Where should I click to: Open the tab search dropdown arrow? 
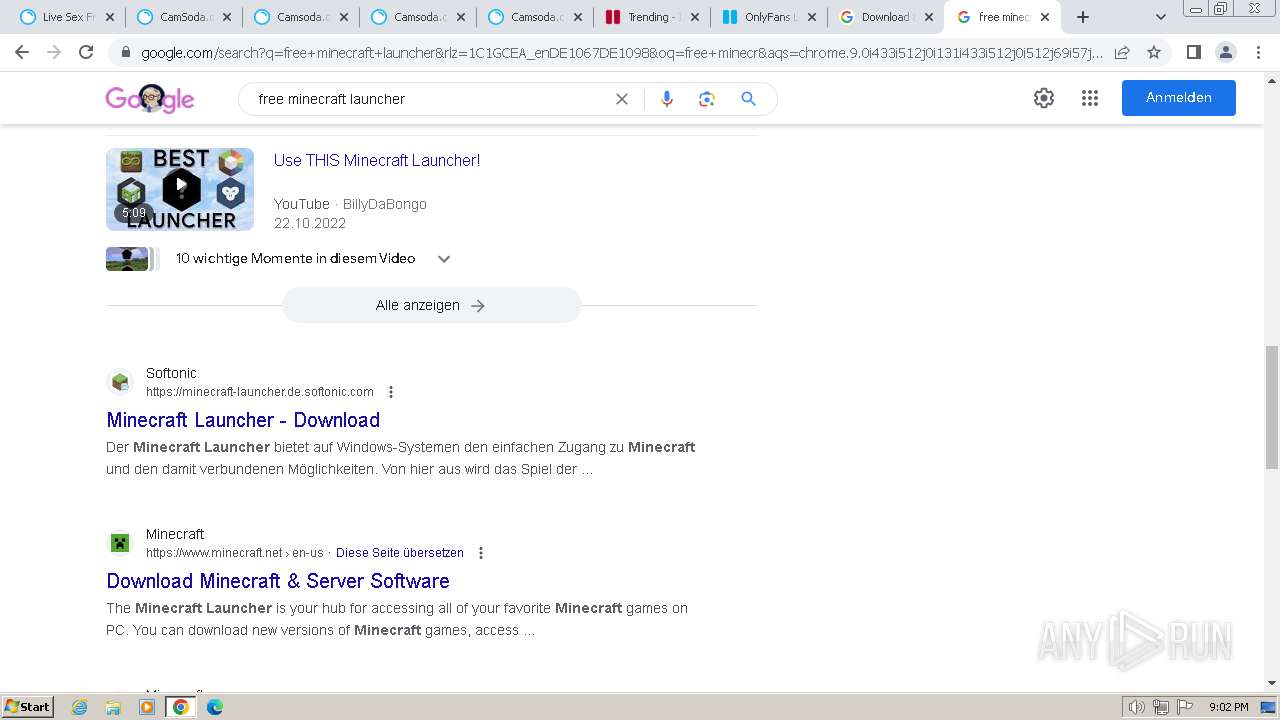tap(1160, 17)
